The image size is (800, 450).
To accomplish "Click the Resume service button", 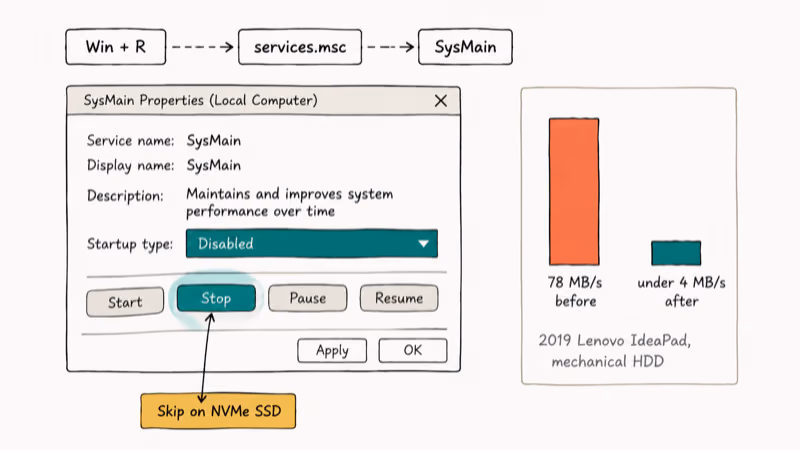I will [399, 298].
